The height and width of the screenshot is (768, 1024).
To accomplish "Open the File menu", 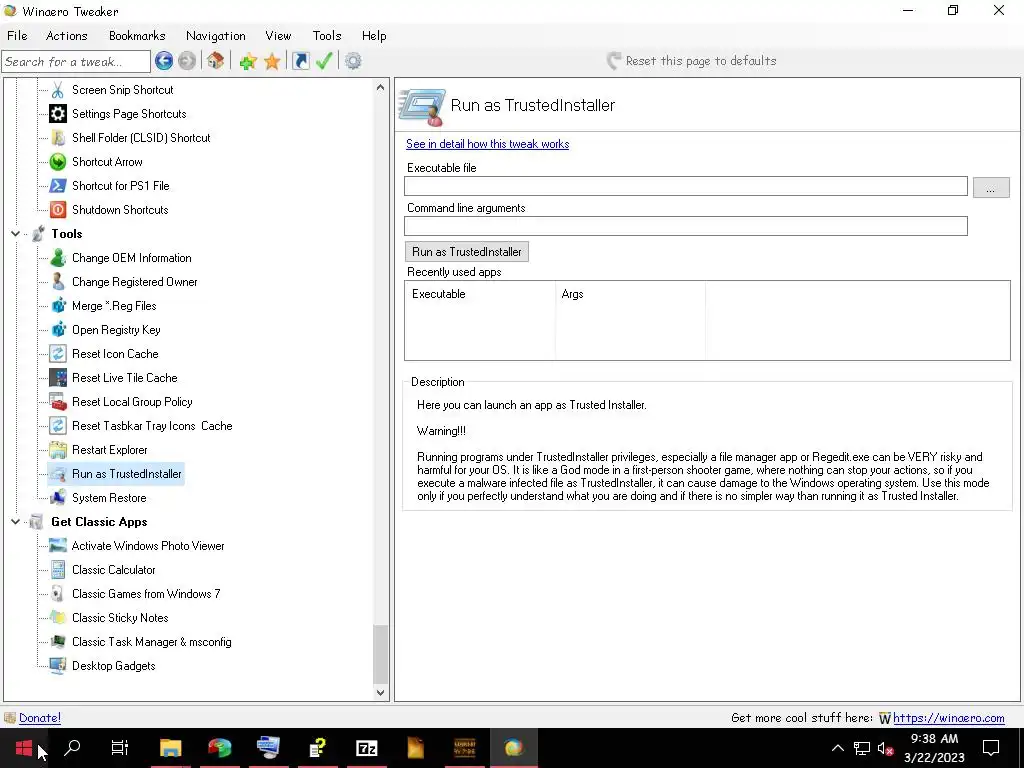I will [17, 35].
